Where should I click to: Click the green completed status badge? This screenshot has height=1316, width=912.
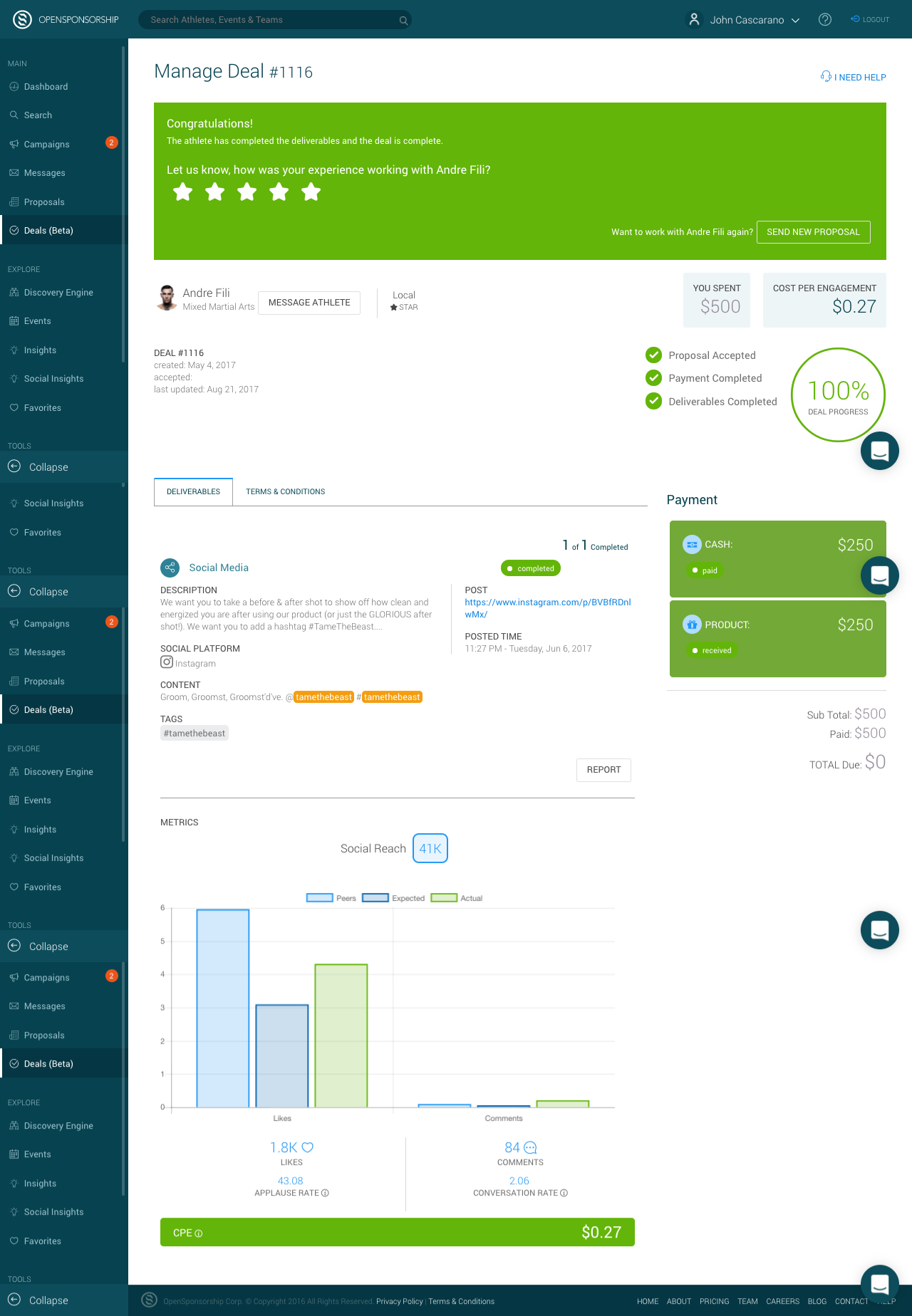tap(531, 568)
